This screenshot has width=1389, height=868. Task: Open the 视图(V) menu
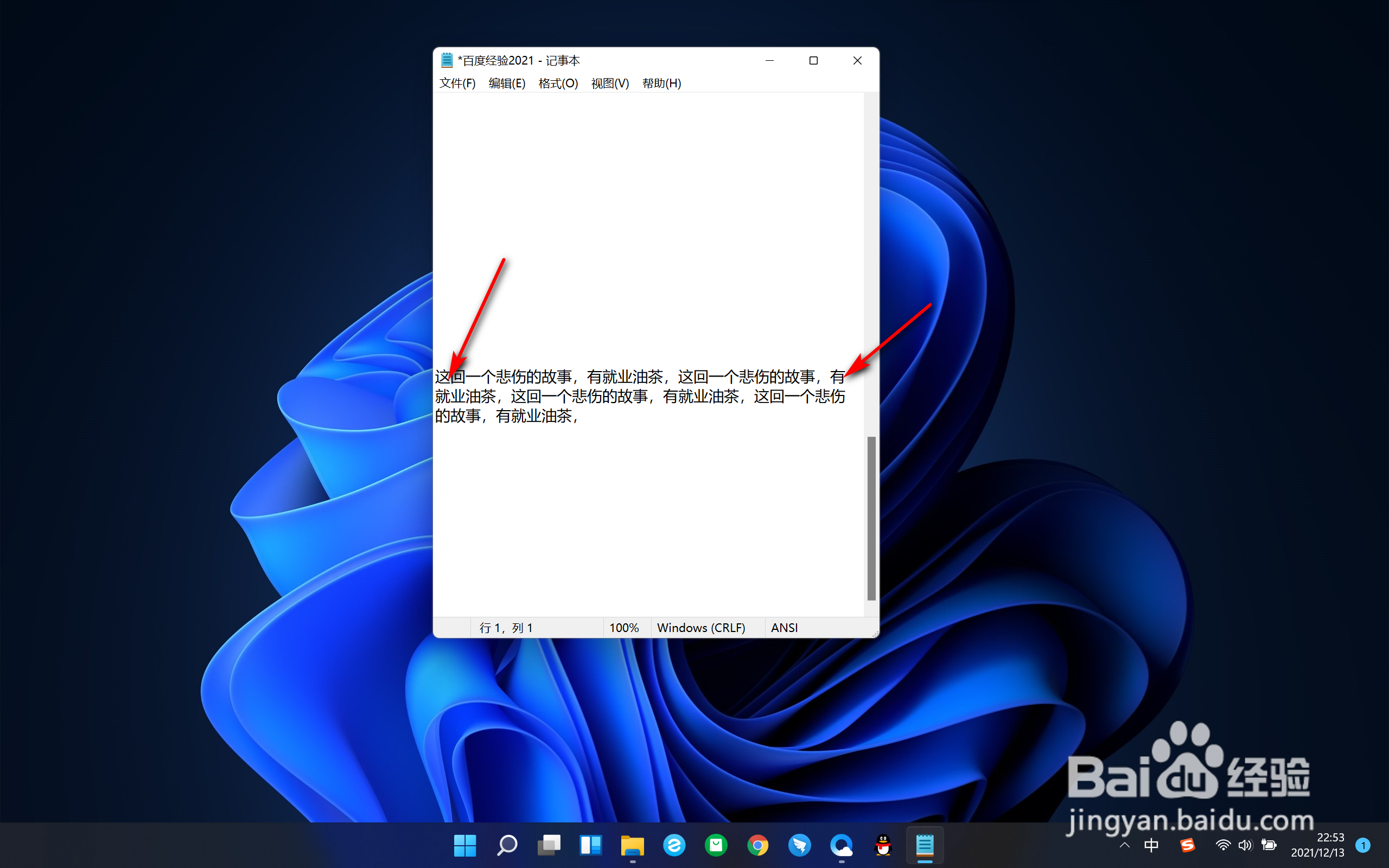tap(609, 83)
